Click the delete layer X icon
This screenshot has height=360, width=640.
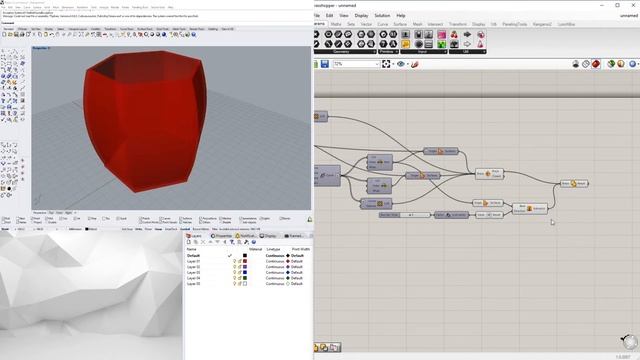click(203, 242)
